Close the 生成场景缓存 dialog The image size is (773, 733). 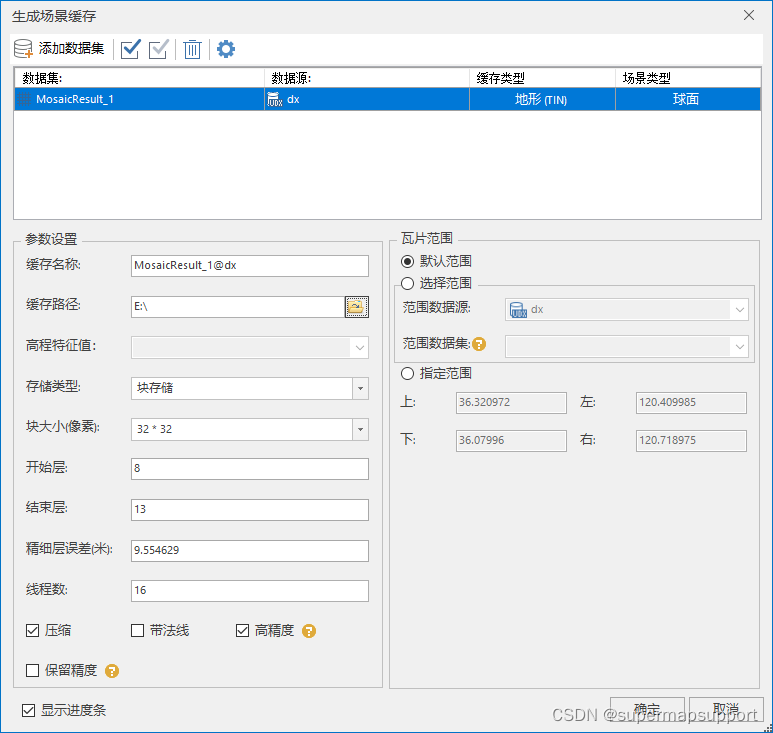pos(749,15)
